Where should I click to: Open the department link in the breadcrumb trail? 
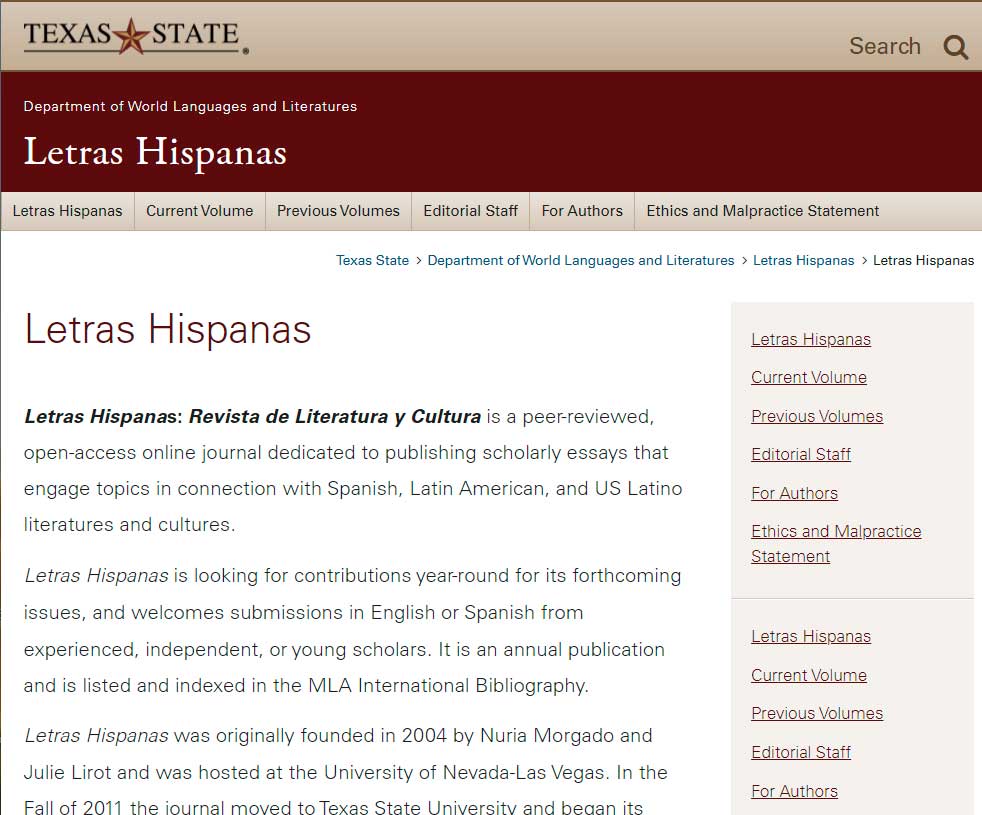pos(581,261)
